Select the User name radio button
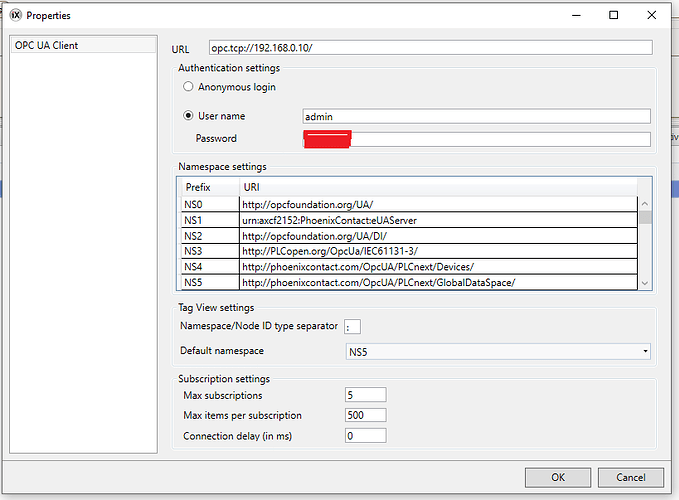 (188, 116)
